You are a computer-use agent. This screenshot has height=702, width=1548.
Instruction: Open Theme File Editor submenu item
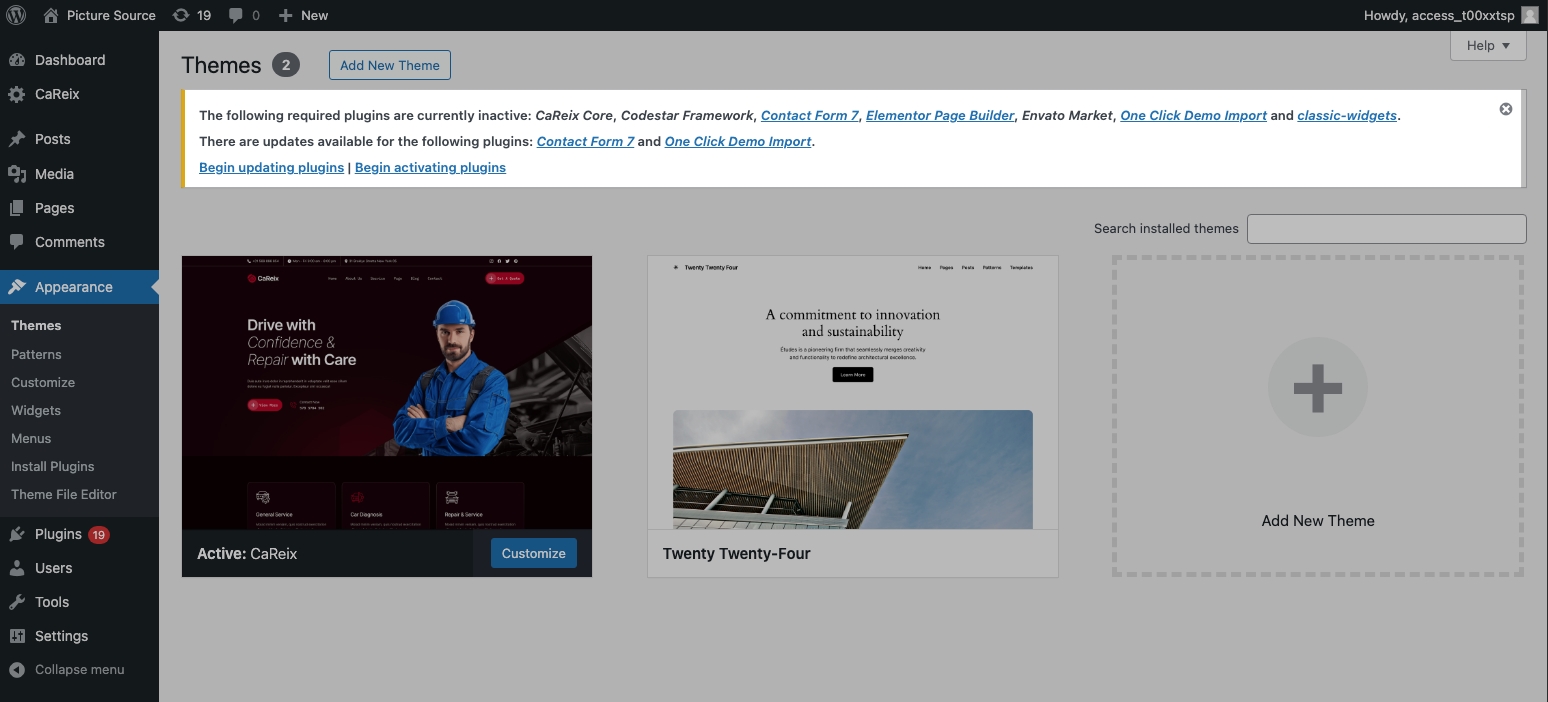tap(64, 494)
